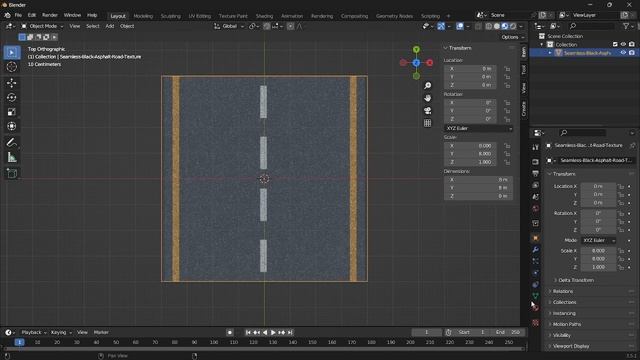Open the Material properties tab icon

click(x=536, y=307)
